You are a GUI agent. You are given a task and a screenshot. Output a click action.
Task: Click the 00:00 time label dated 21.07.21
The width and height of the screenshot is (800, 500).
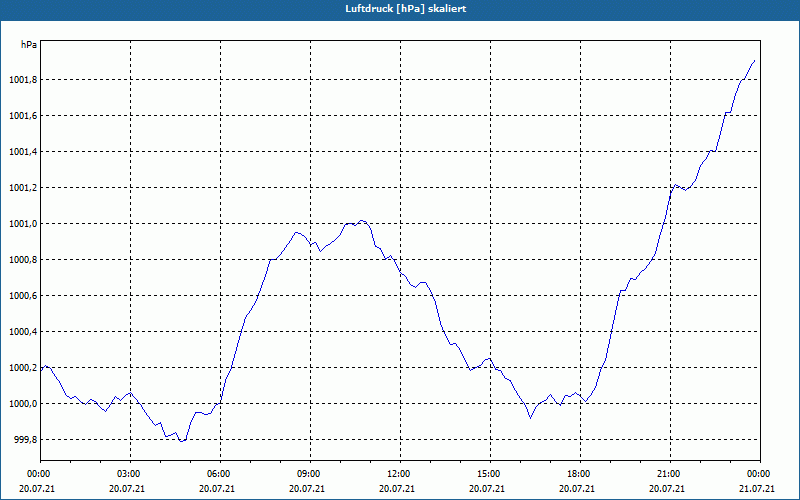click(757, 473)
